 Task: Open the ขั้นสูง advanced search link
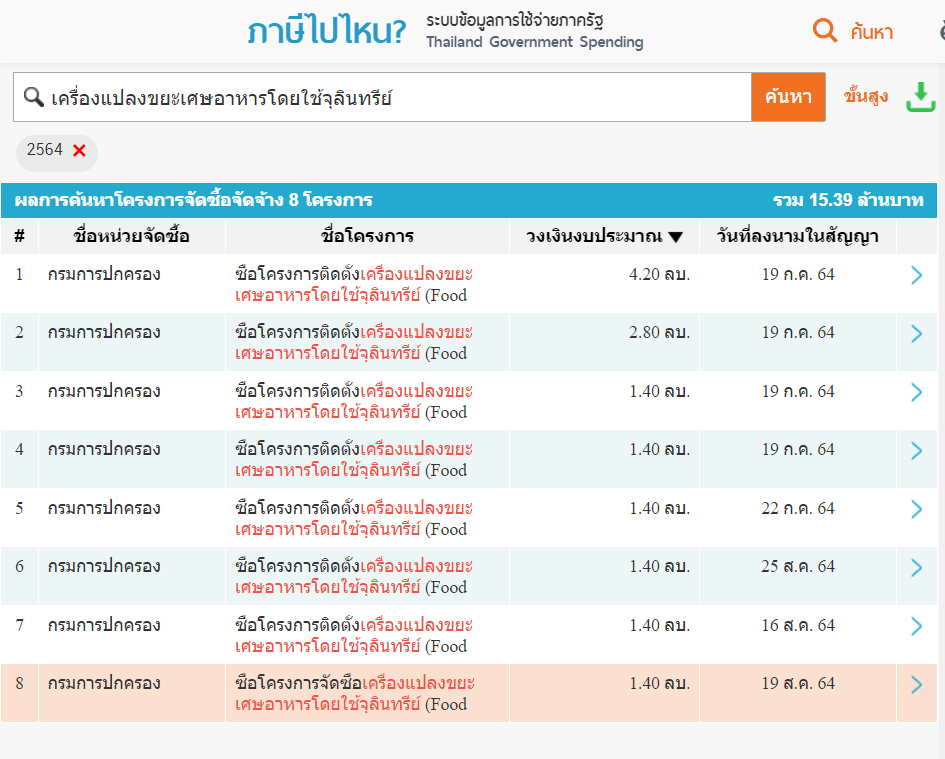point(866,97)
